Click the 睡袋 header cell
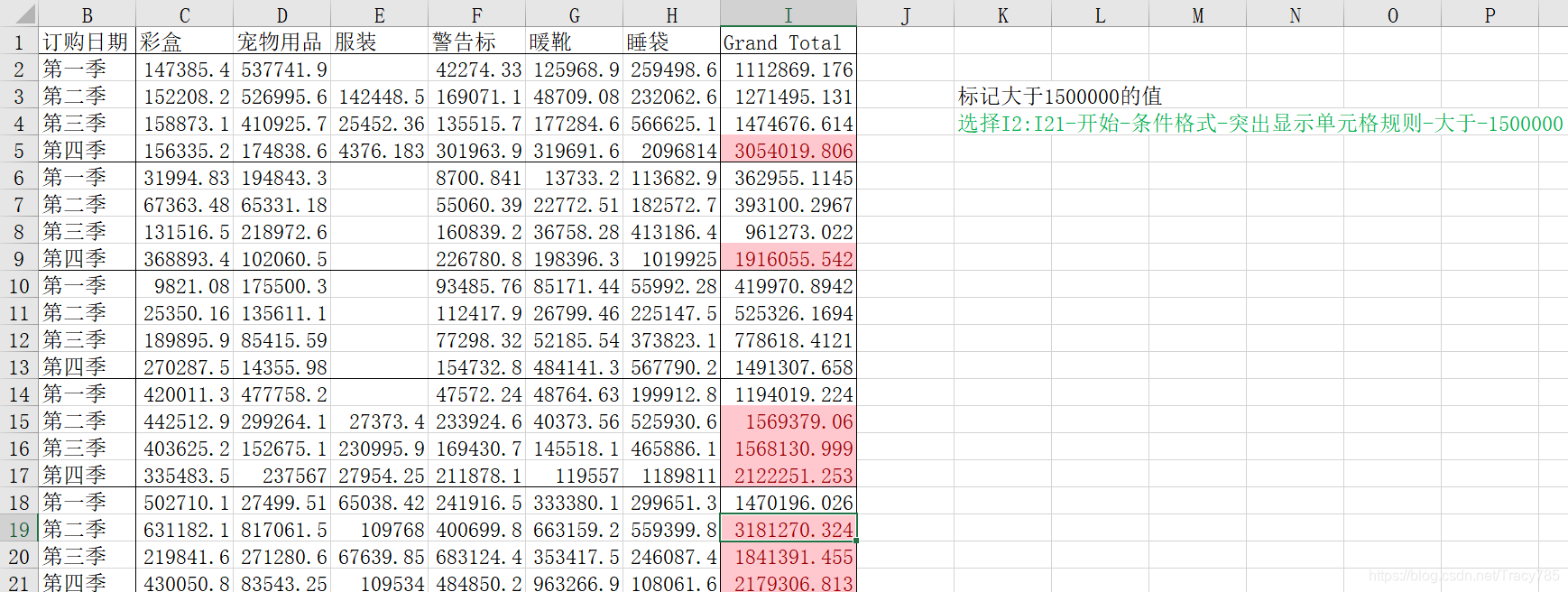 (672, 42)
